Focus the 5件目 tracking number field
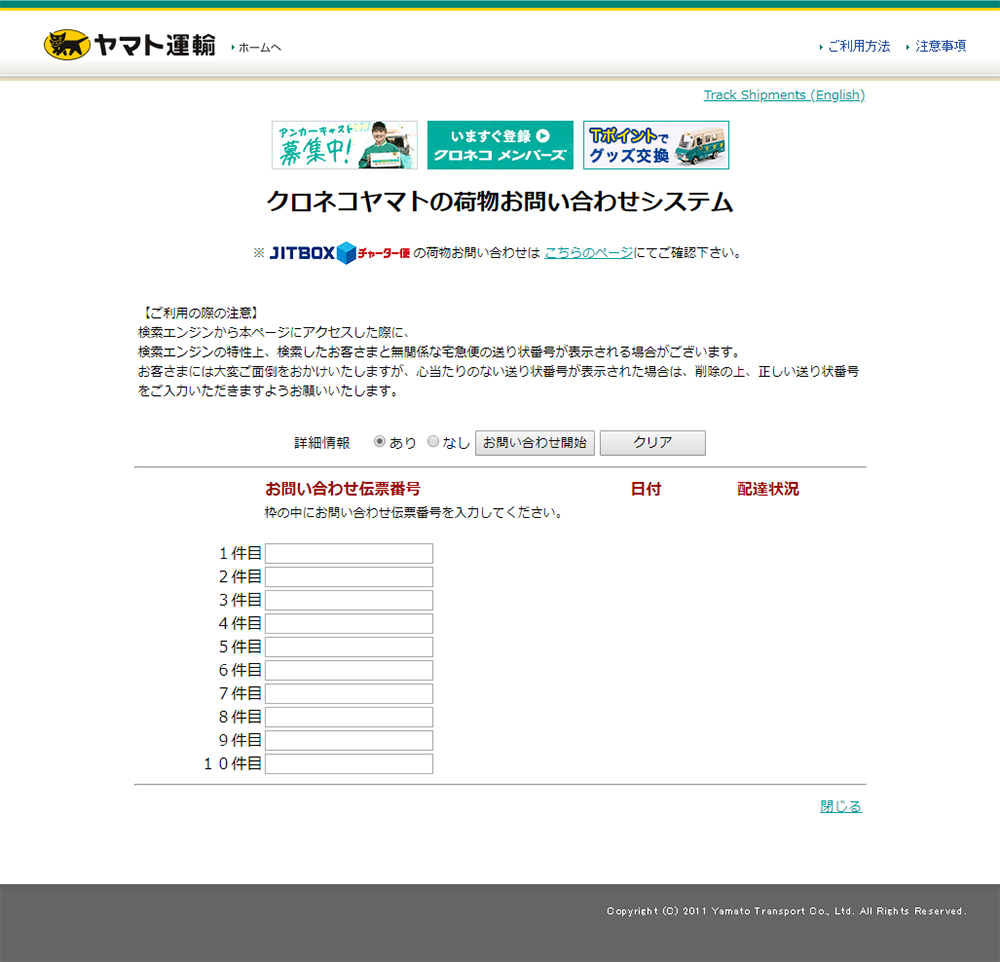This screenshot has height=962, width=1000. pyautogui.click(x=349, y=647)
